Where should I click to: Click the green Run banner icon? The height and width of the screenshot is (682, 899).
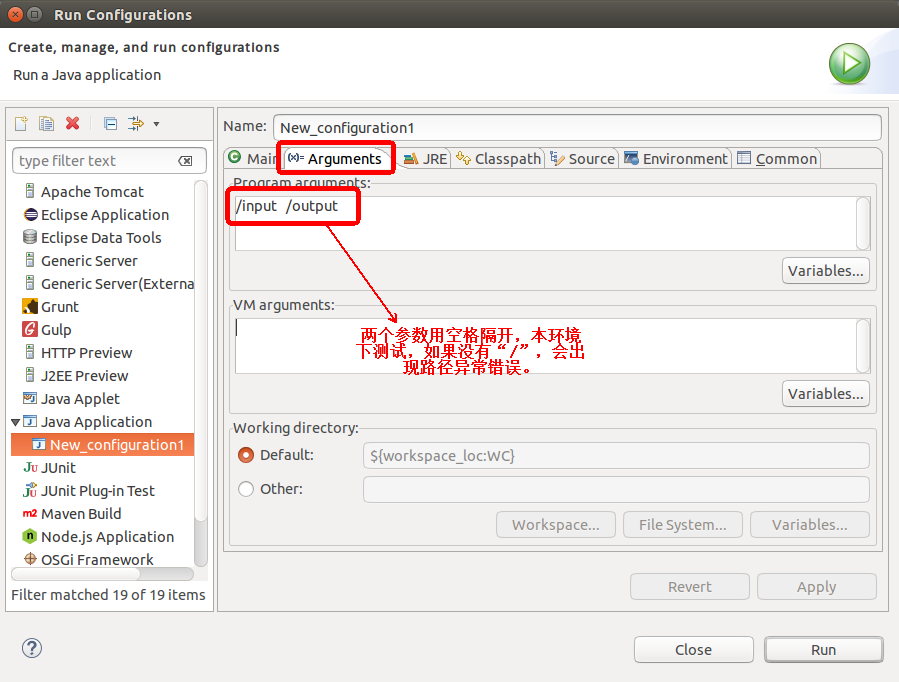849,64
